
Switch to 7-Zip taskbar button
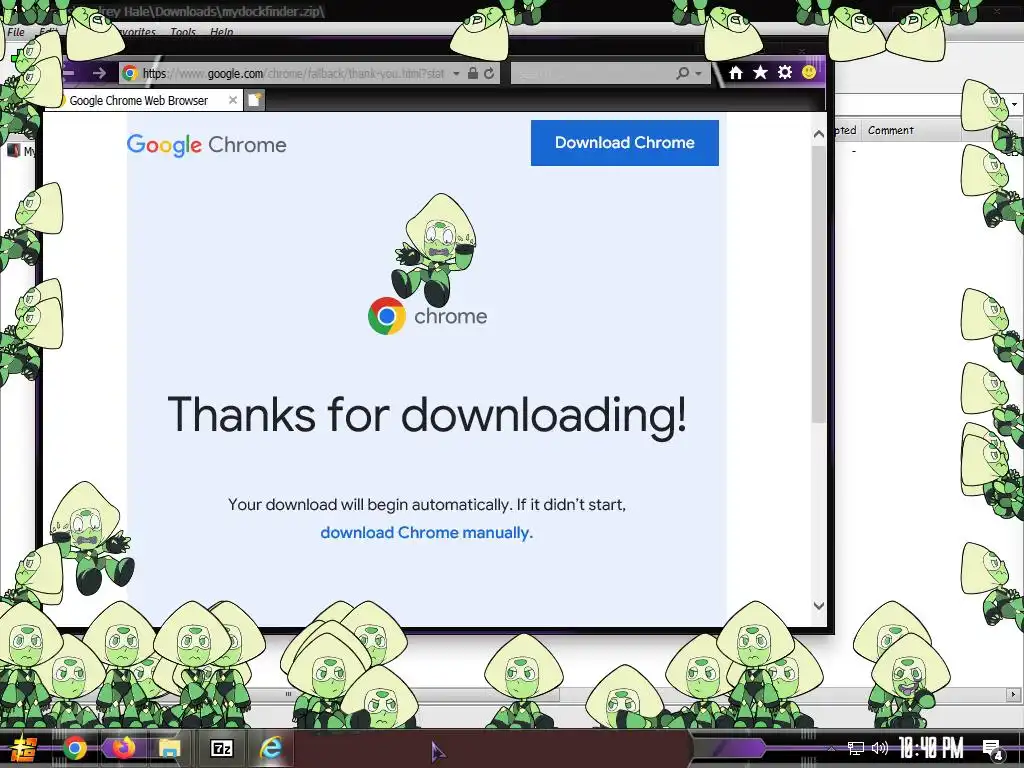pyautogui.click(x=221, y=748)
